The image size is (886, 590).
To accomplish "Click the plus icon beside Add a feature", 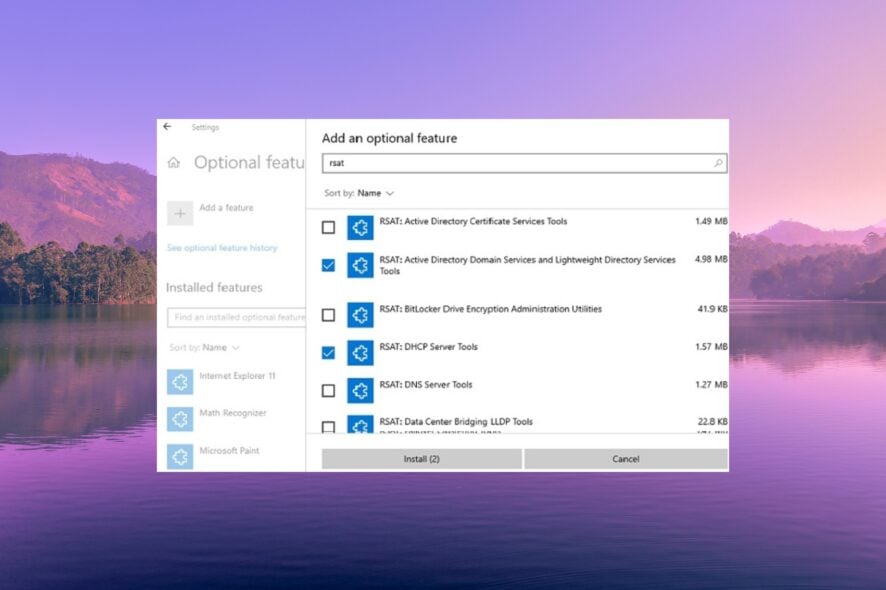I will [x=180, y=214].
